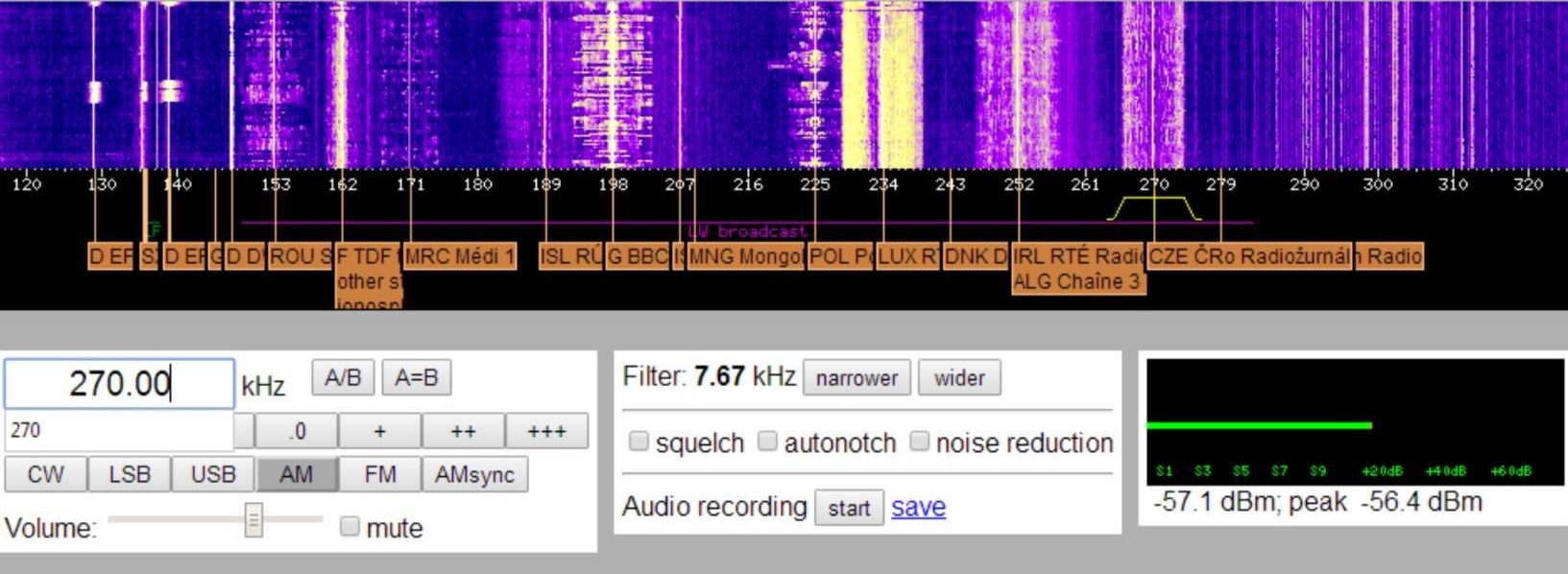The width and height of the screenshot is (1568, 574).
Task: Click the A/B VFO swap button
Action: coord(343,378)
